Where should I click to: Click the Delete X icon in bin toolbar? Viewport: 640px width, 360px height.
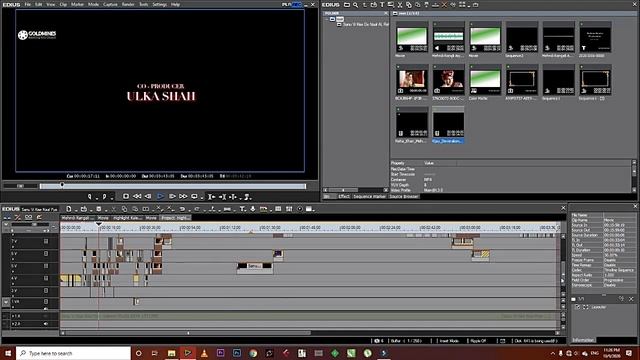(444, 5)
